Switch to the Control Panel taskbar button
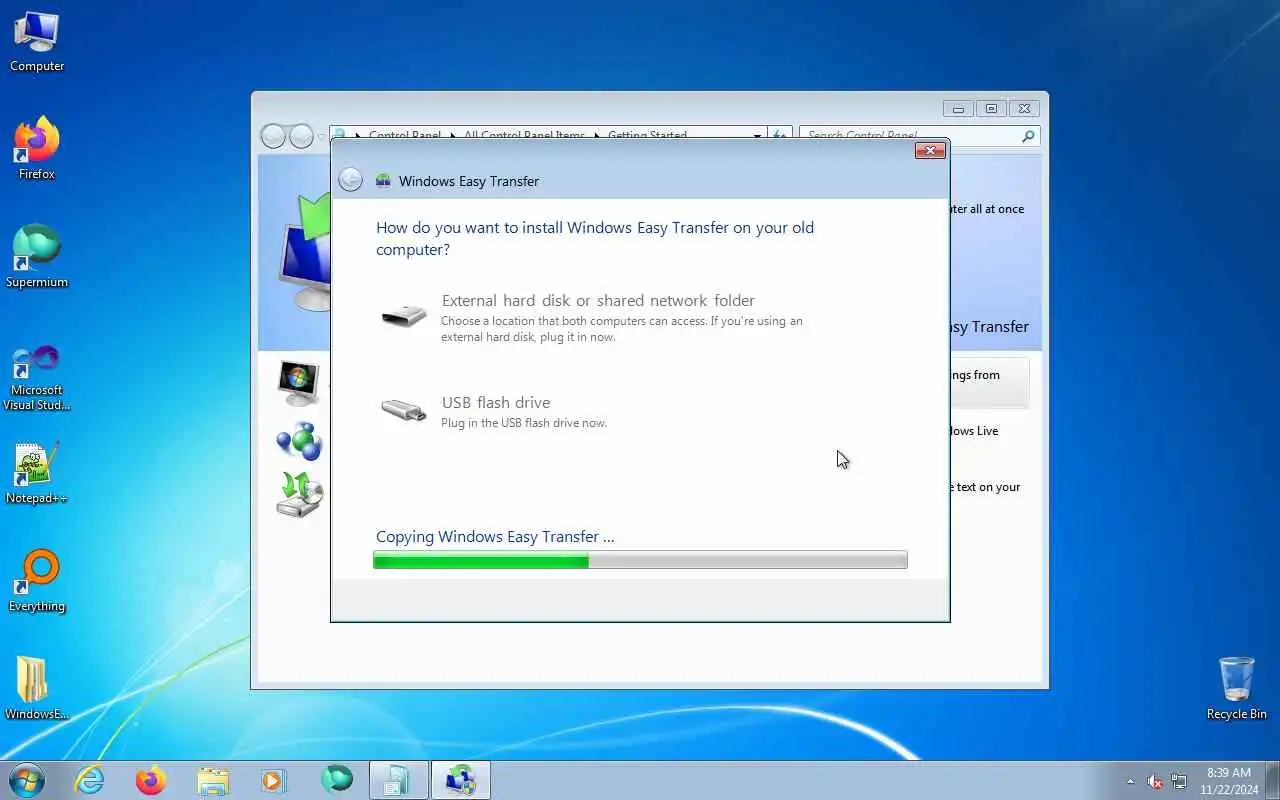The image size is (1280, 800). click(399, 780)
